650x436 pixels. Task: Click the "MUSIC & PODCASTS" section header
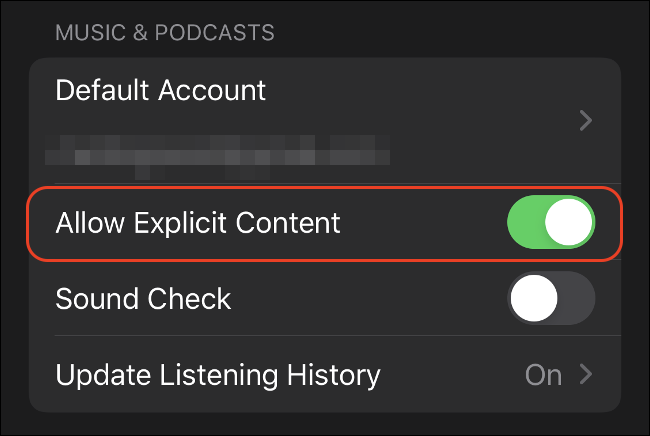(x=165, y=32)
